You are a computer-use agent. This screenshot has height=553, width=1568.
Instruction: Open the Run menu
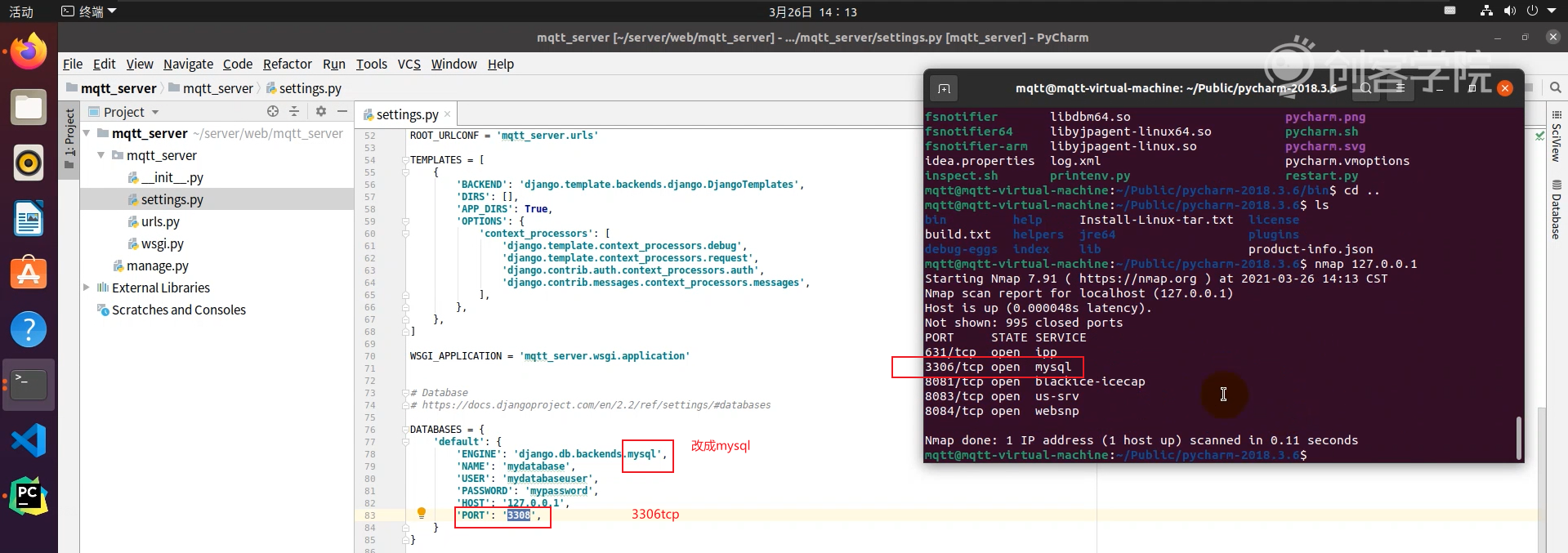point(333,64)
